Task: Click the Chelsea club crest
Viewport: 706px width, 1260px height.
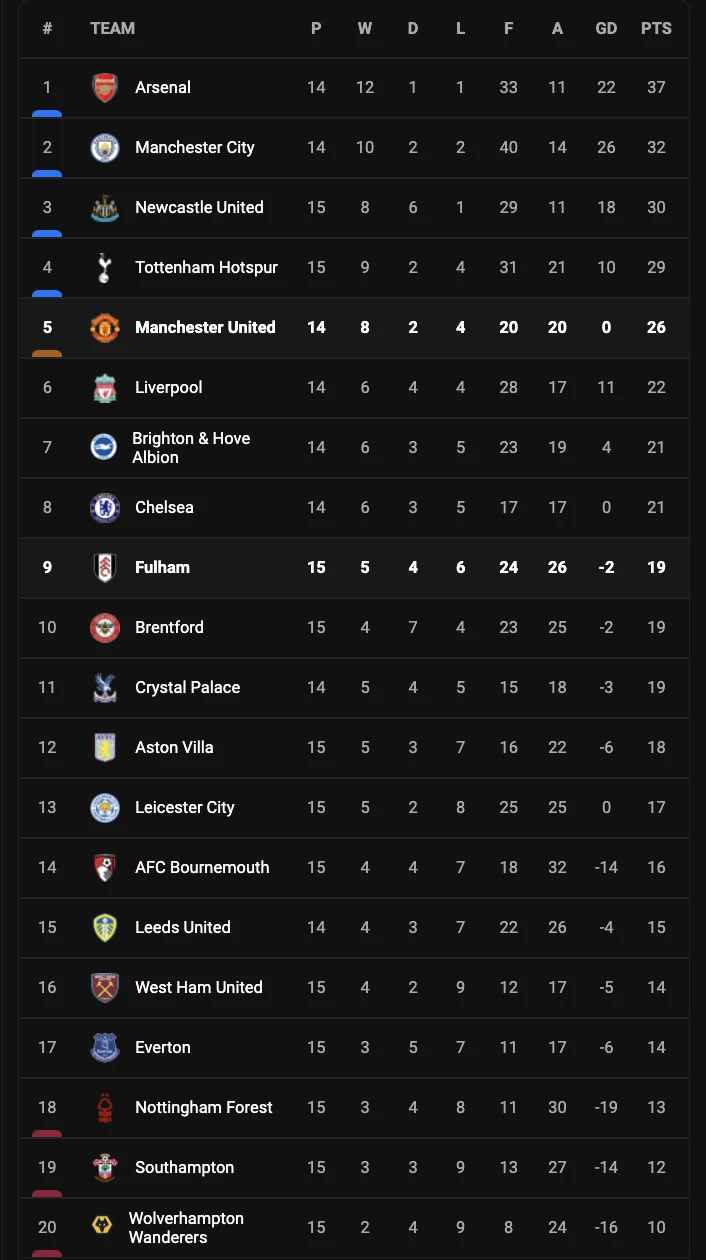Action: pos(105,507)
